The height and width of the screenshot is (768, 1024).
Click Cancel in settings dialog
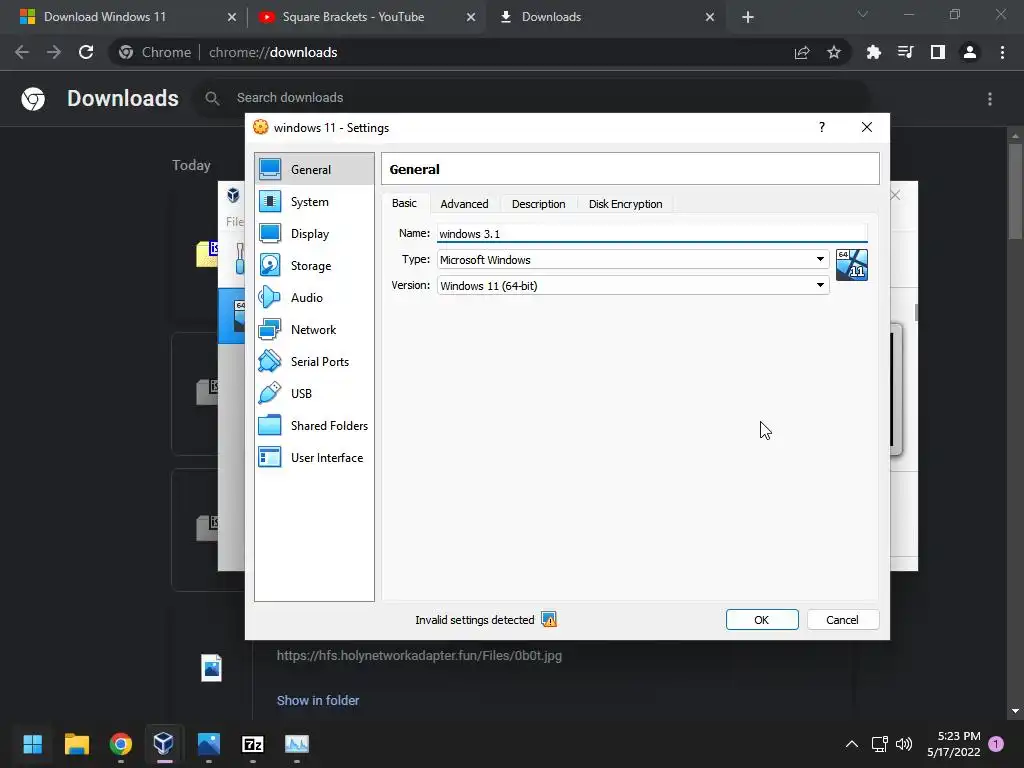(842, 620)
